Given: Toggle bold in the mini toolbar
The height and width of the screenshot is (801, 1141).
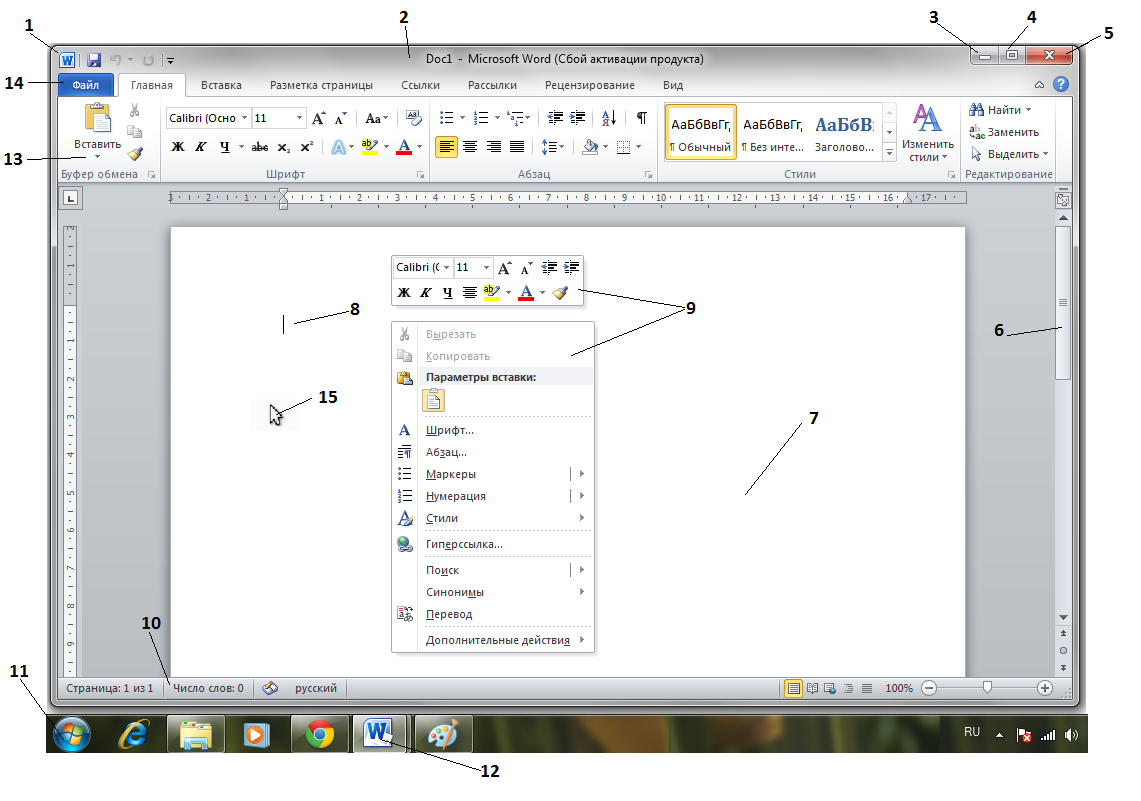Looking at the screenshot, I should click(404, 292).
